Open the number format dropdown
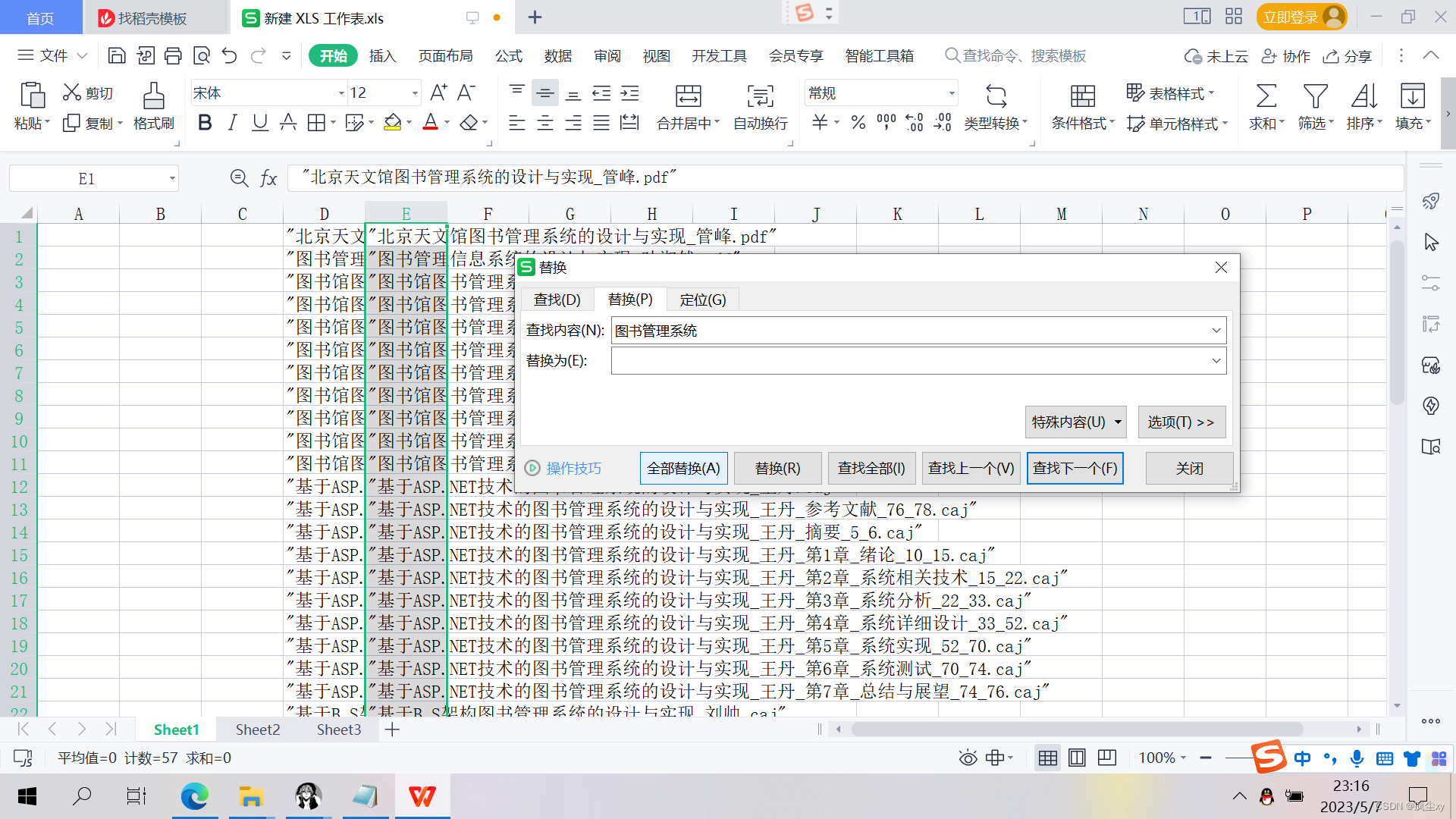Viewport: 1456px width, 819px height. (951, 93)
